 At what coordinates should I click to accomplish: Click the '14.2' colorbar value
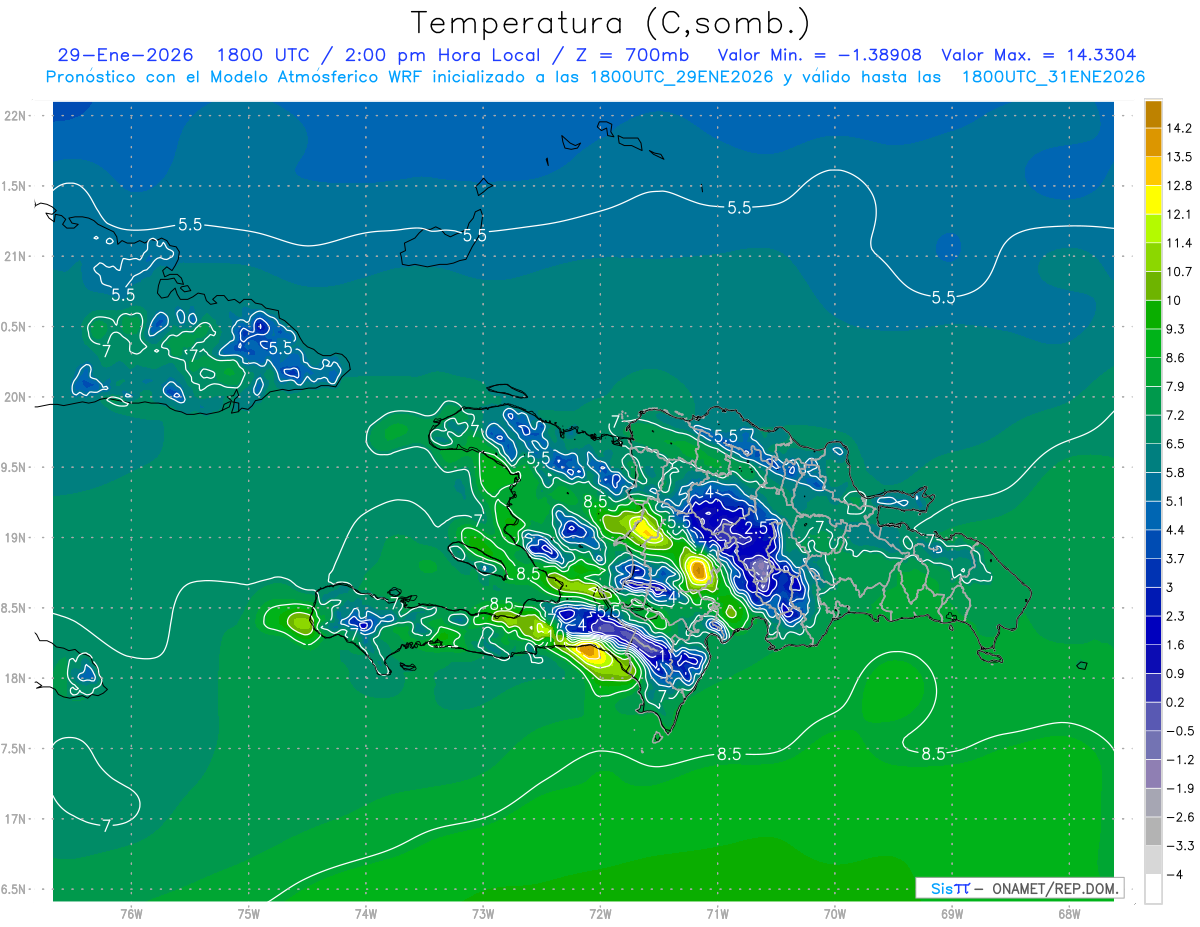click(x=1177, y=128)
